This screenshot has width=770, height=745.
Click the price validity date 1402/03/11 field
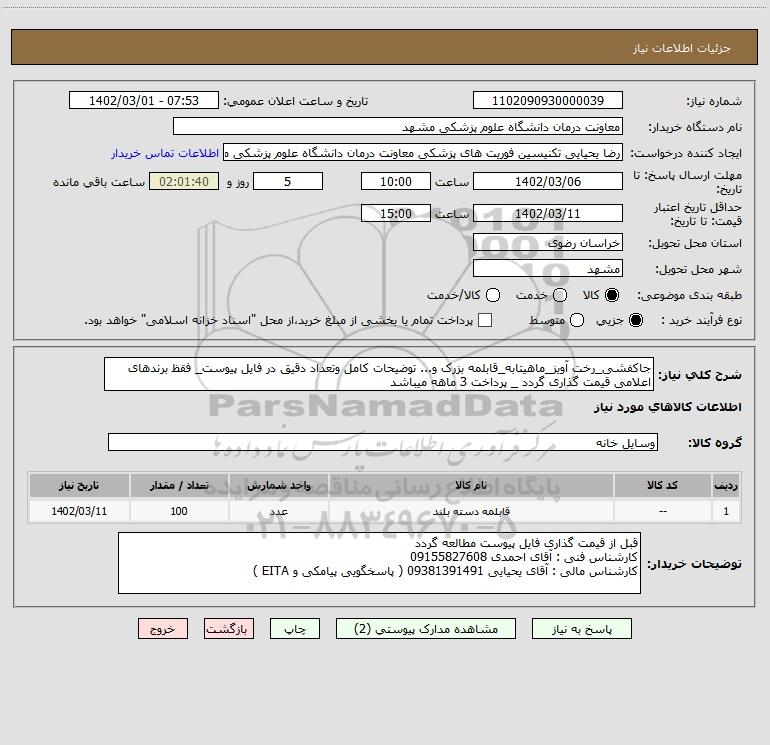point(548,213)
